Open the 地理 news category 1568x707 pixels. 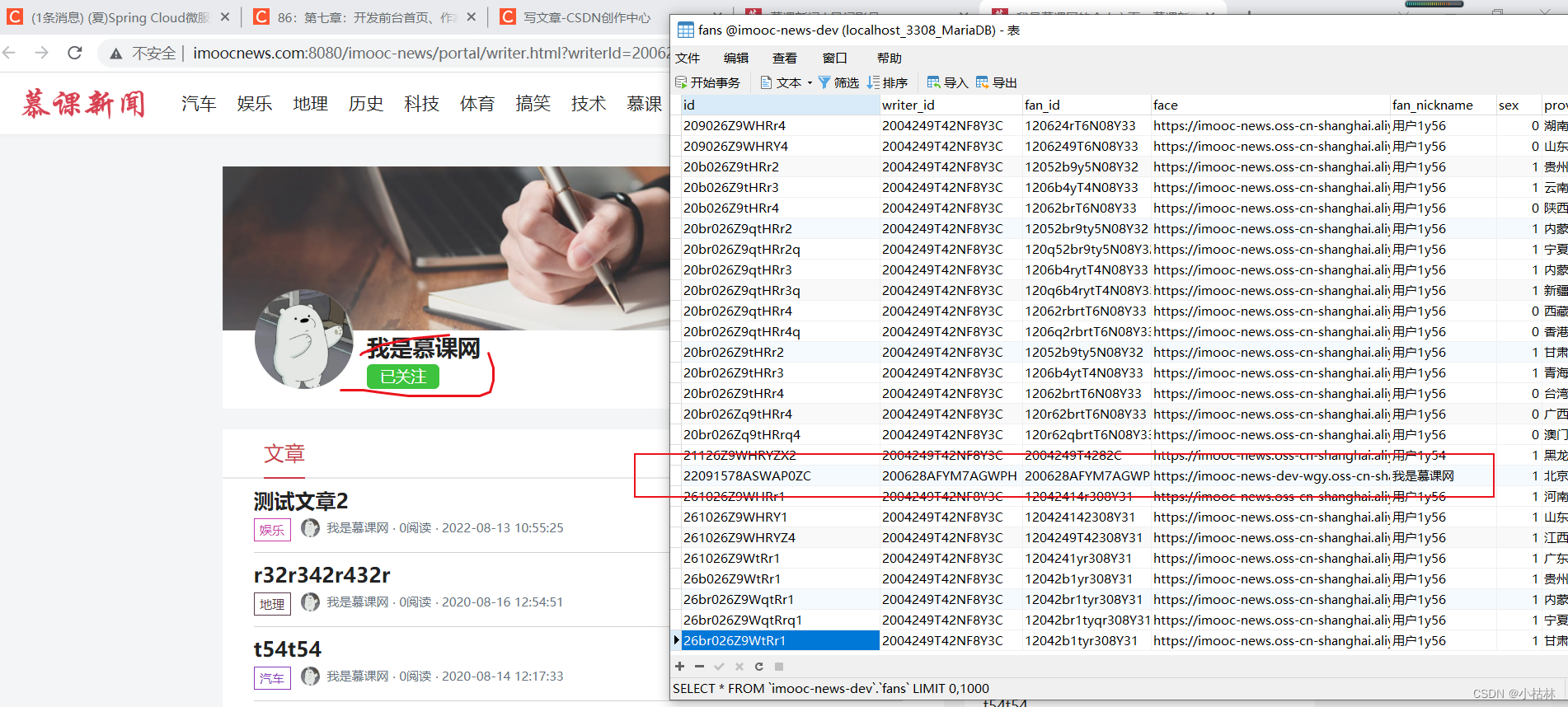click(311, 104)
